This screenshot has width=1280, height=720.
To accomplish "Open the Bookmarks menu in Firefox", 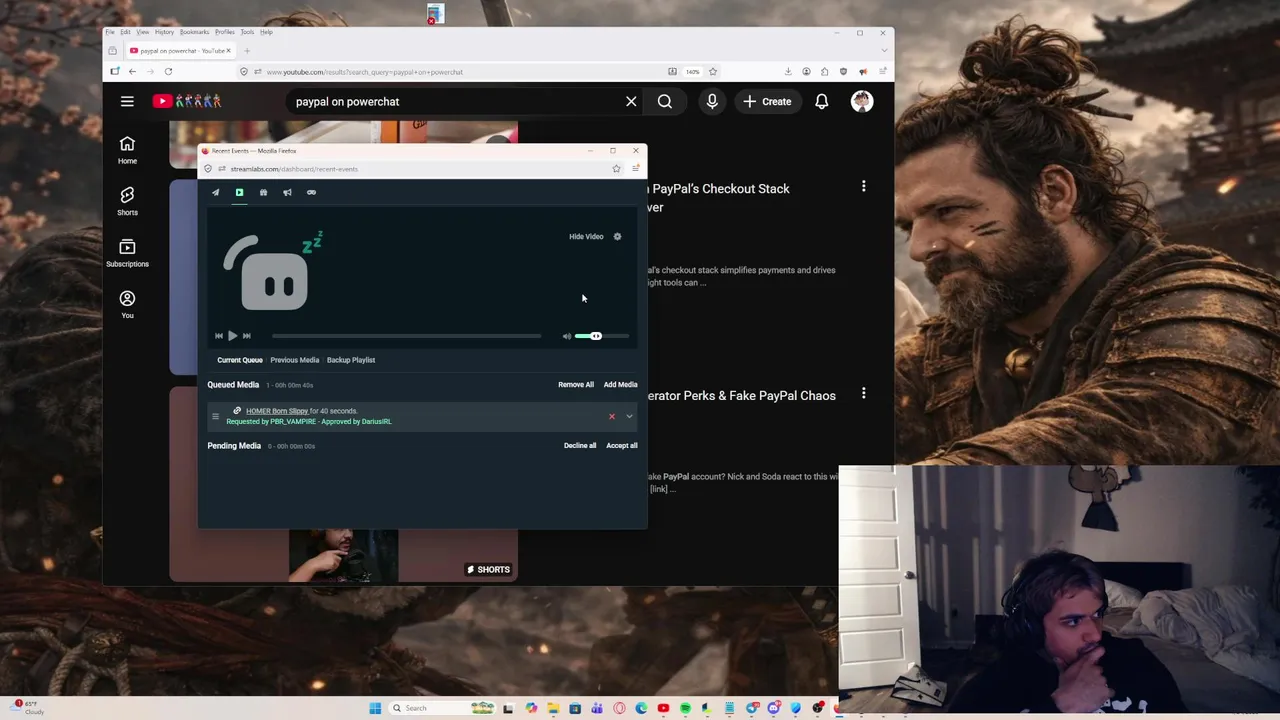I will click(194, 32).
